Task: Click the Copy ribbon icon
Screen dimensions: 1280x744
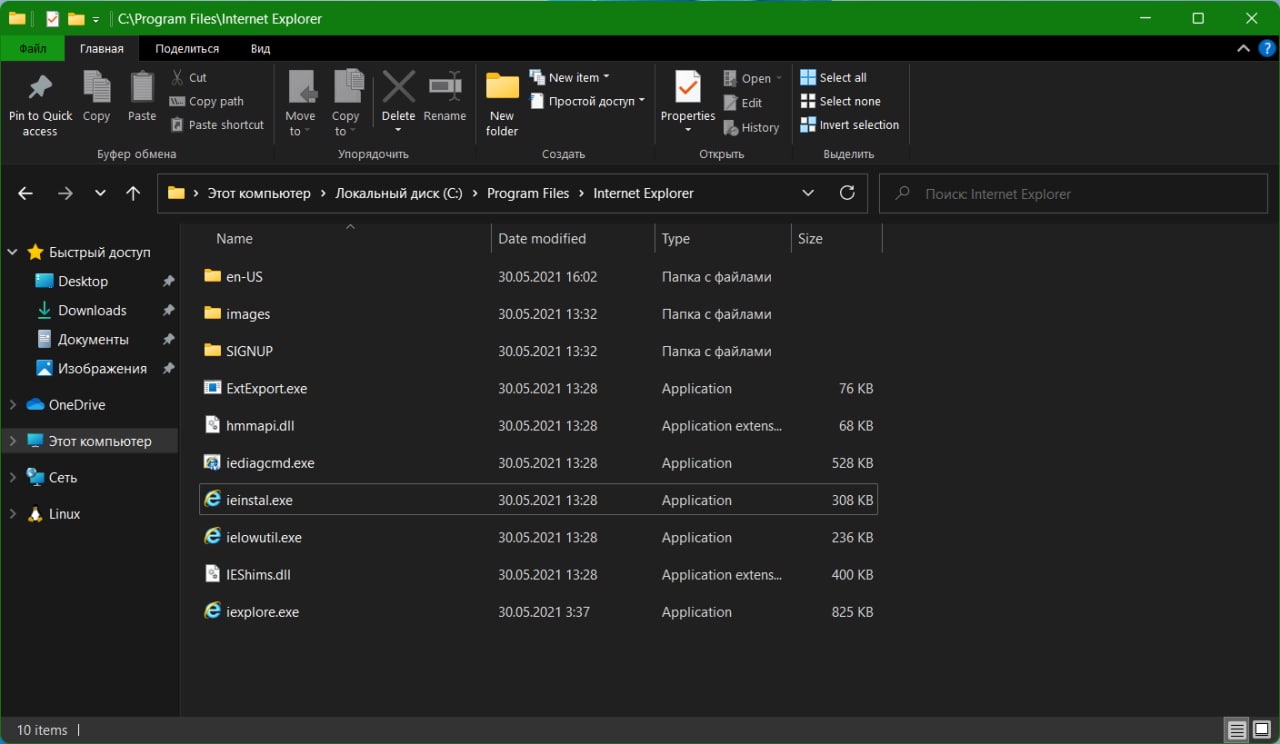Action: tap(96, 97)
